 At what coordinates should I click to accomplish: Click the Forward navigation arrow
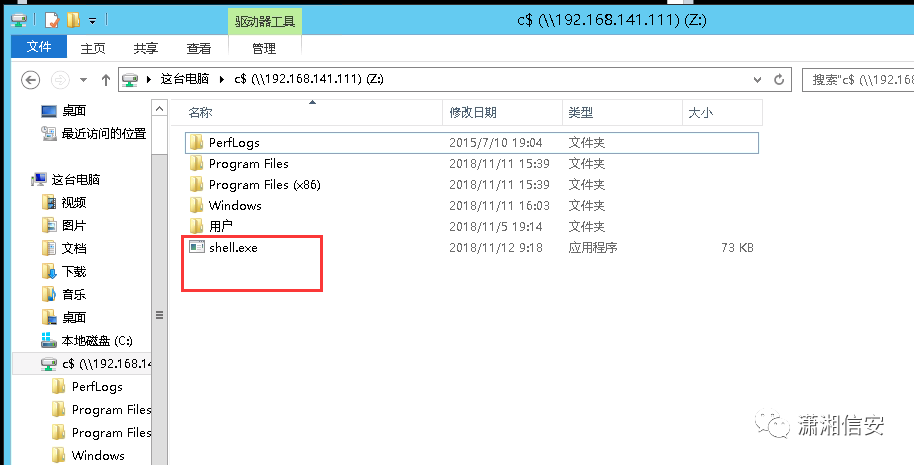click(x=61, y=80)
